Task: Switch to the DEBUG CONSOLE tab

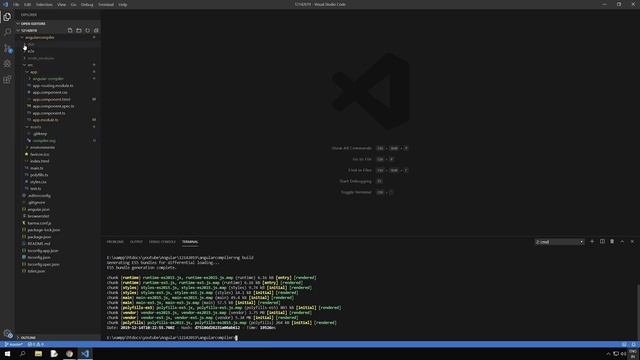Action: click(x=162, y=242)
